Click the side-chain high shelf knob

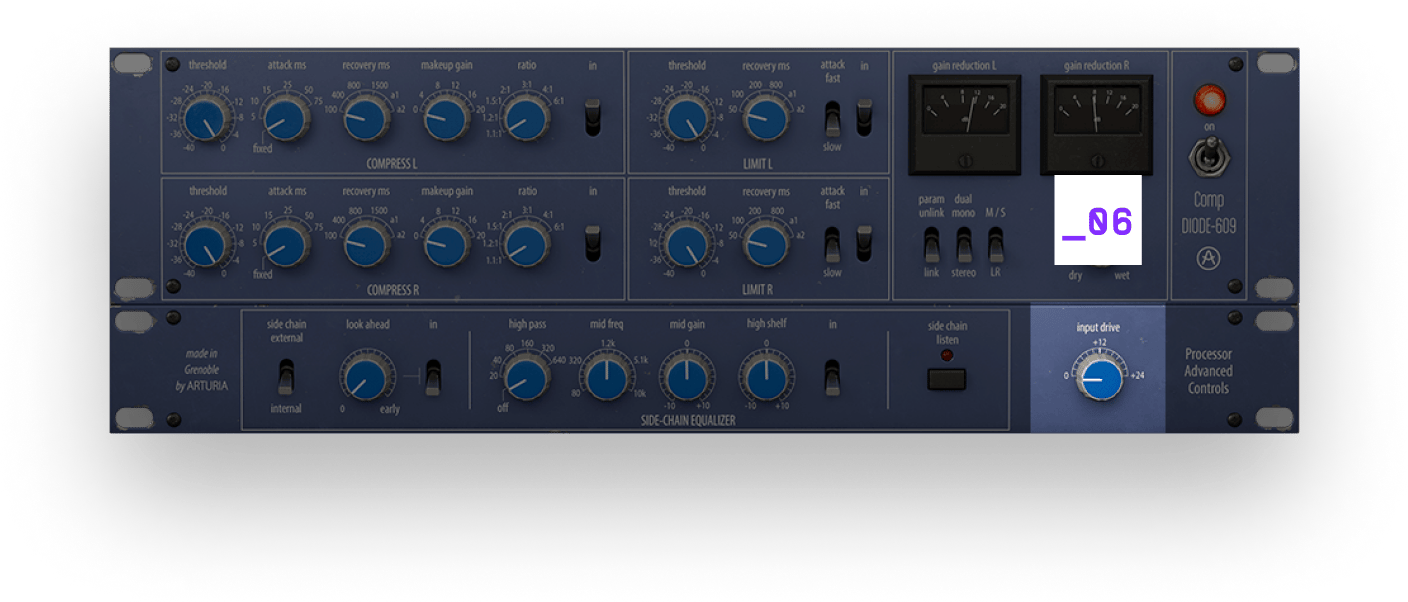point(766,378)
